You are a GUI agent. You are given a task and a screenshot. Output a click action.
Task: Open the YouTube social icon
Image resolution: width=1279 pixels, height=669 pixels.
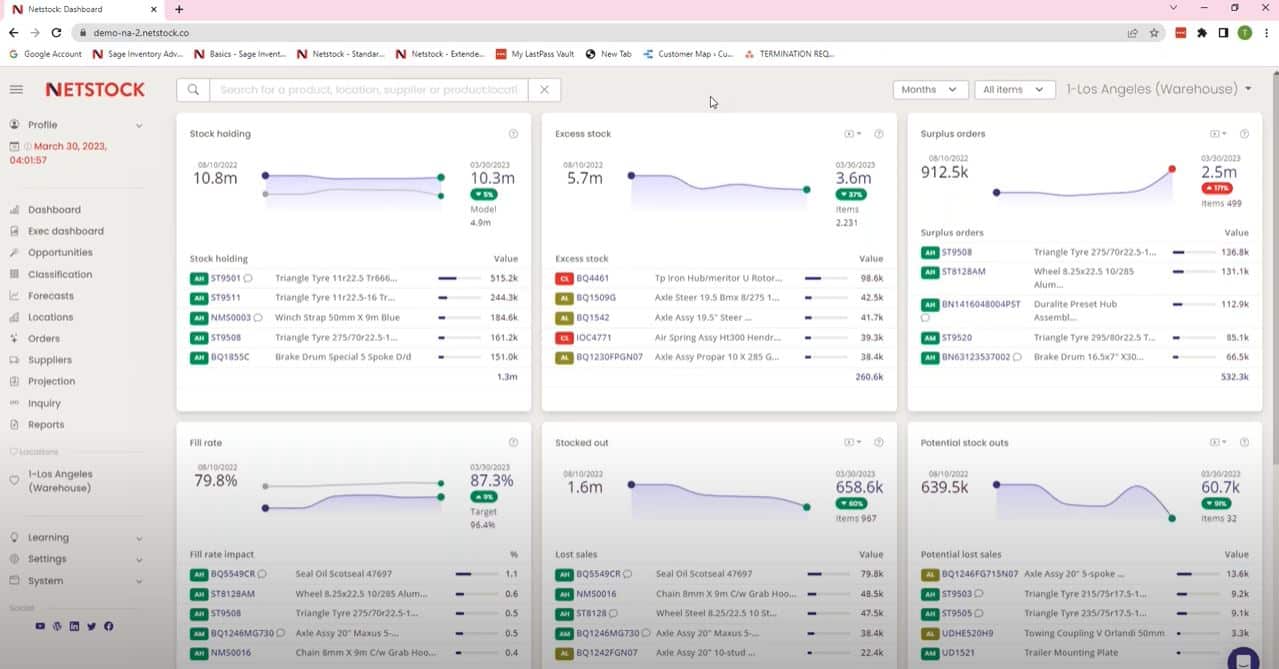tap(40, 626)
